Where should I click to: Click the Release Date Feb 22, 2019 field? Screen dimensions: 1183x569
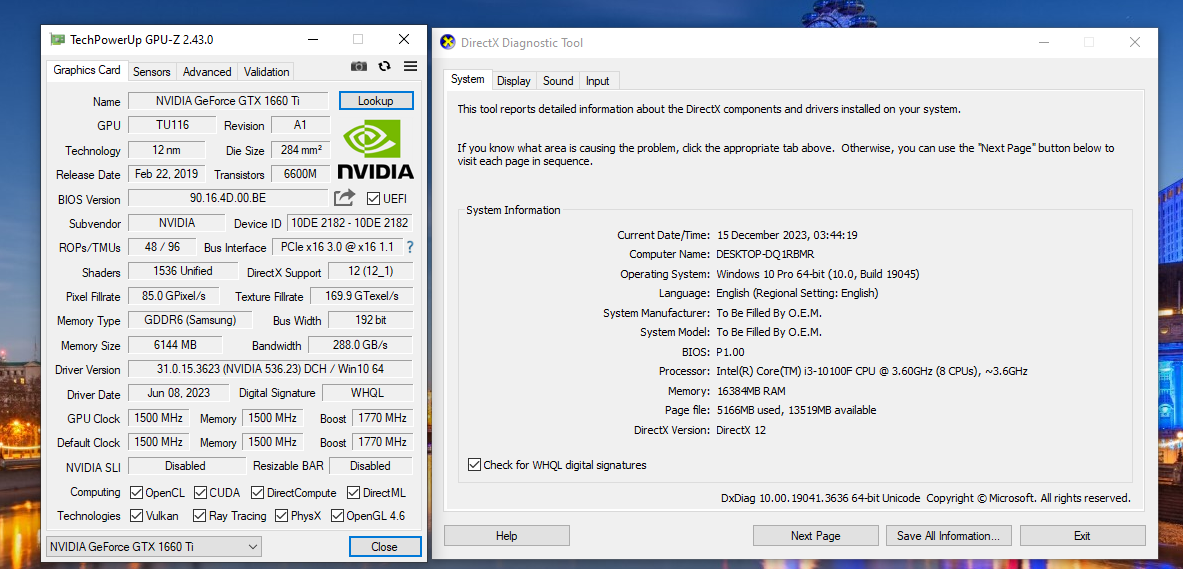click(166, 174)
